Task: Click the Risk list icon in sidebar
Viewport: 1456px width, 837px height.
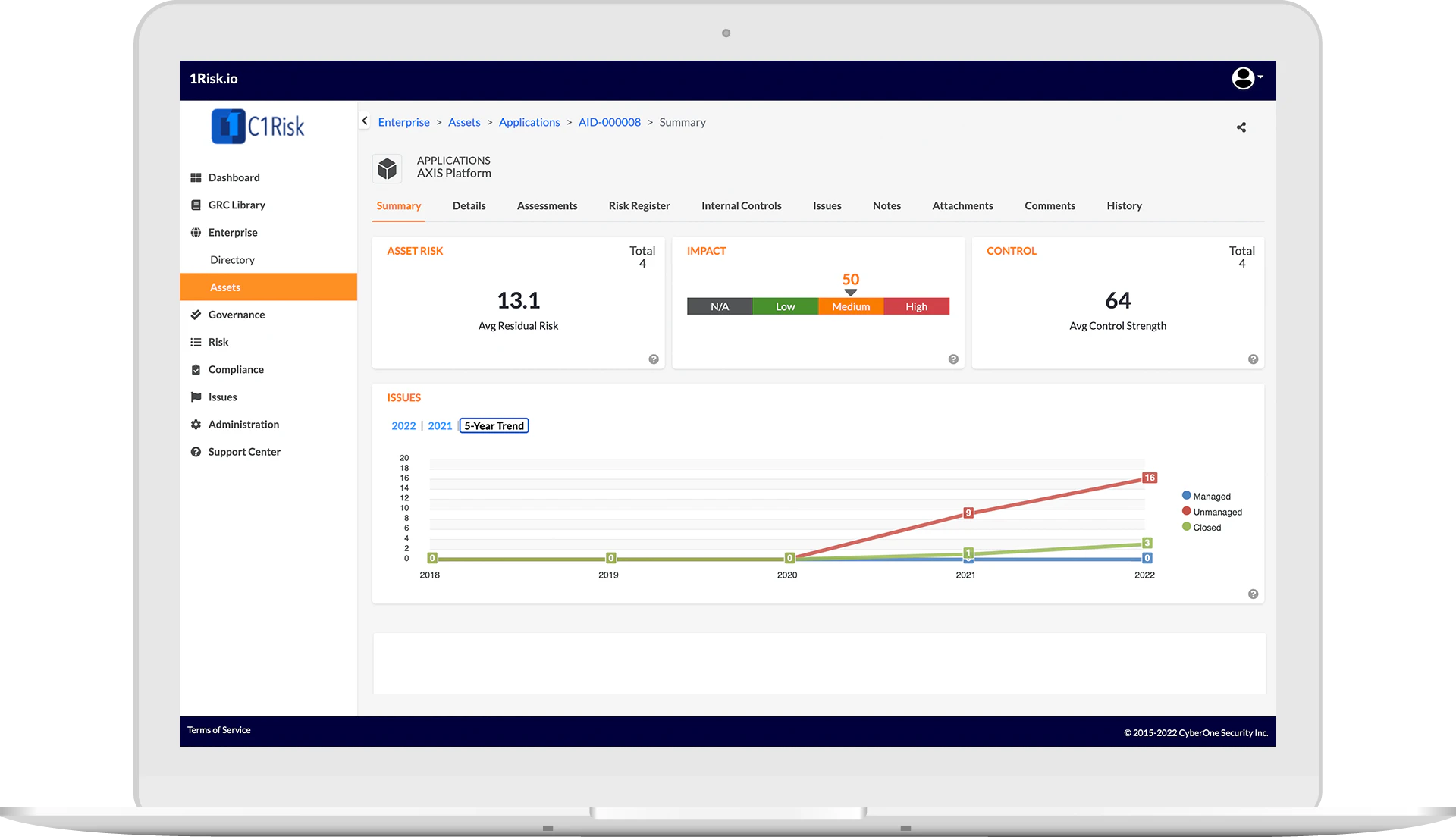Action: click(196, 342)
